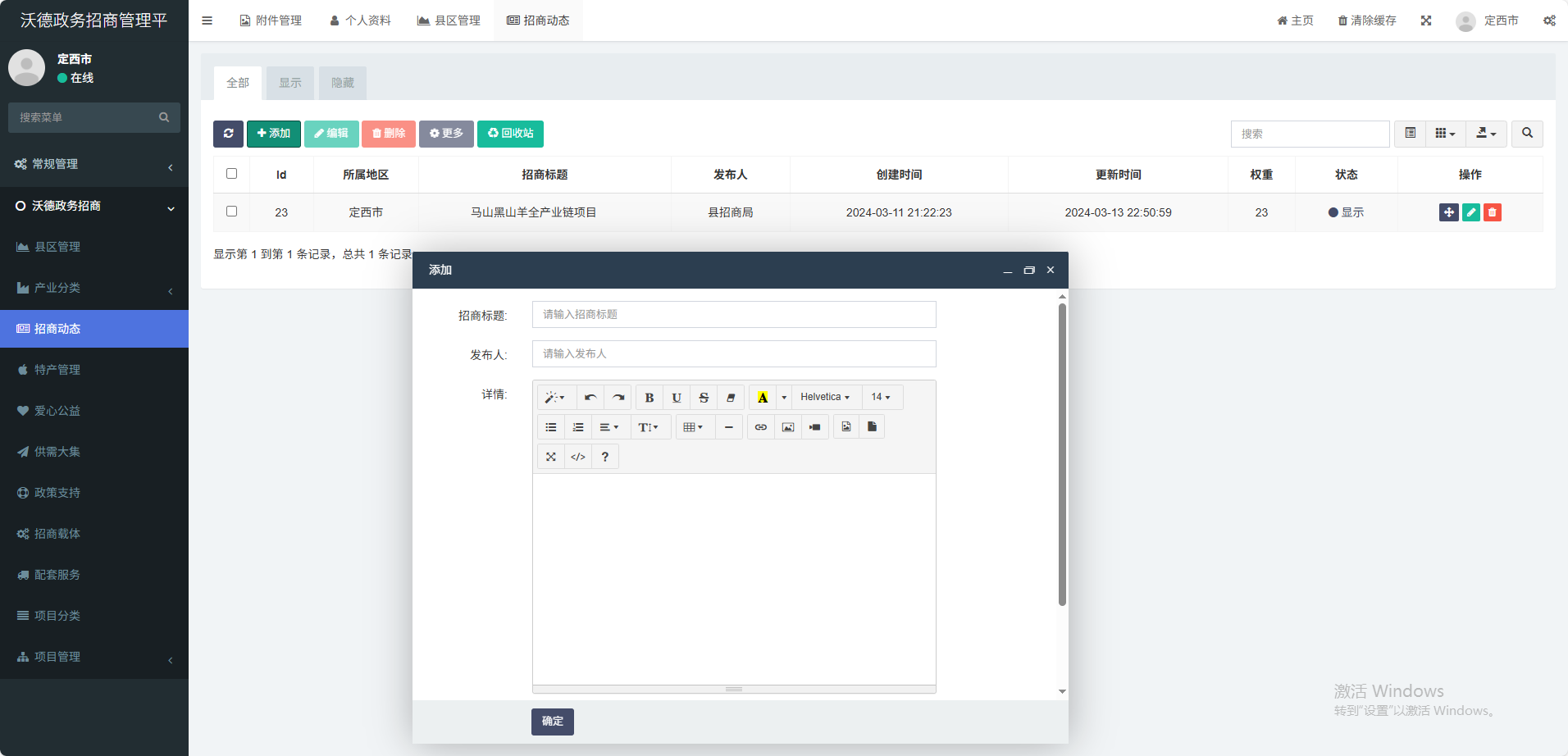Screen dimensions: 1568x756
Task: Toggle the 显示 status for row 23
Action: pos(1346,212)
